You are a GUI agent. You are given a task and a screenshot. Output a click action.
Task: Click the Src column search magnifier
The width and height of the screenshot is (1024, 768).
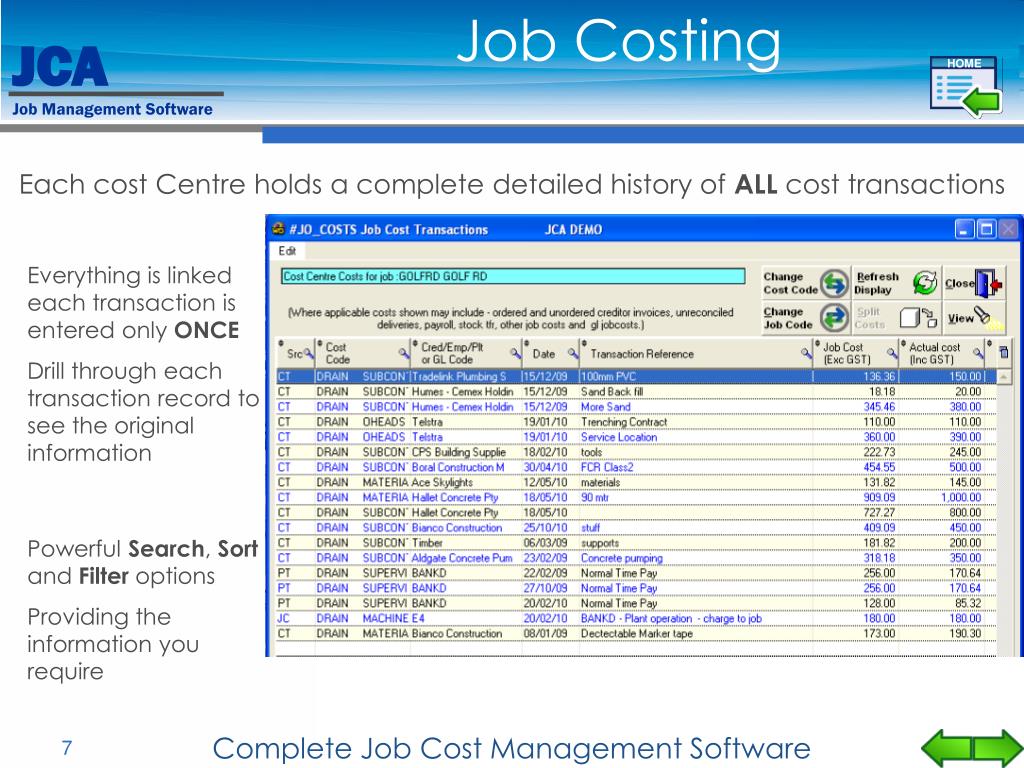tap(309, 355)
